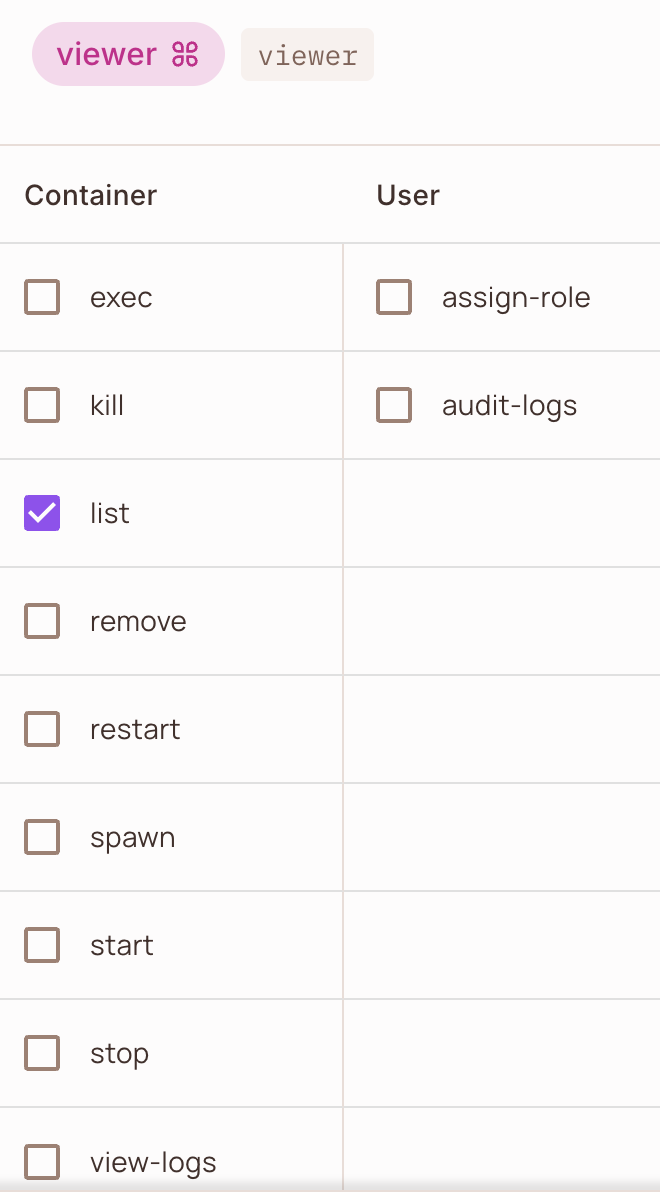Image resolution: width=660 pixels, height=1192 pixels.
Task: Tick the spawn permission checkbox
Action: pyautogui.click(x=42, y=836)
